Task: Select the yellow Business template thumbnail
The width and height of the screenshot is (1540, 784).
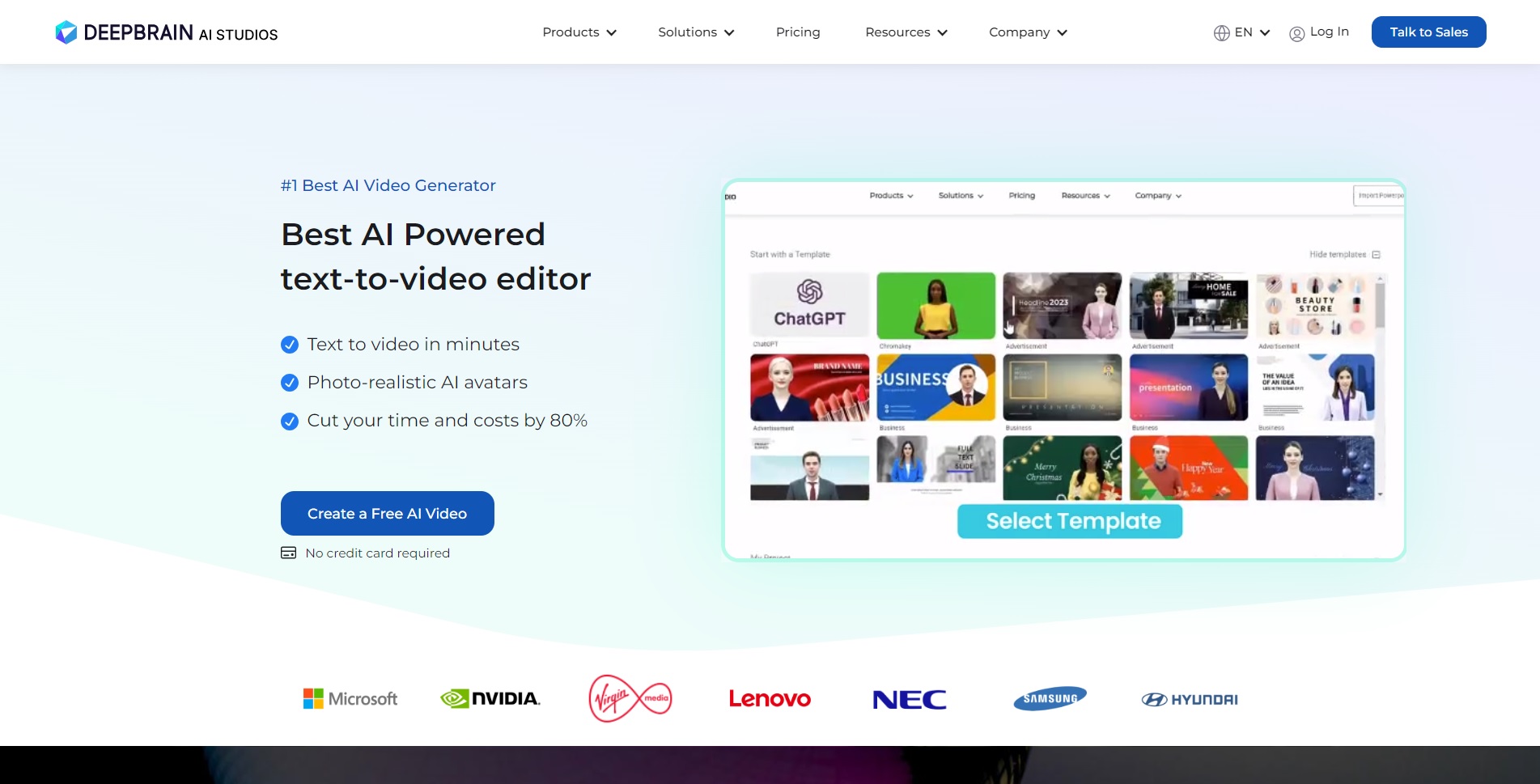Action: coord(935,387)
